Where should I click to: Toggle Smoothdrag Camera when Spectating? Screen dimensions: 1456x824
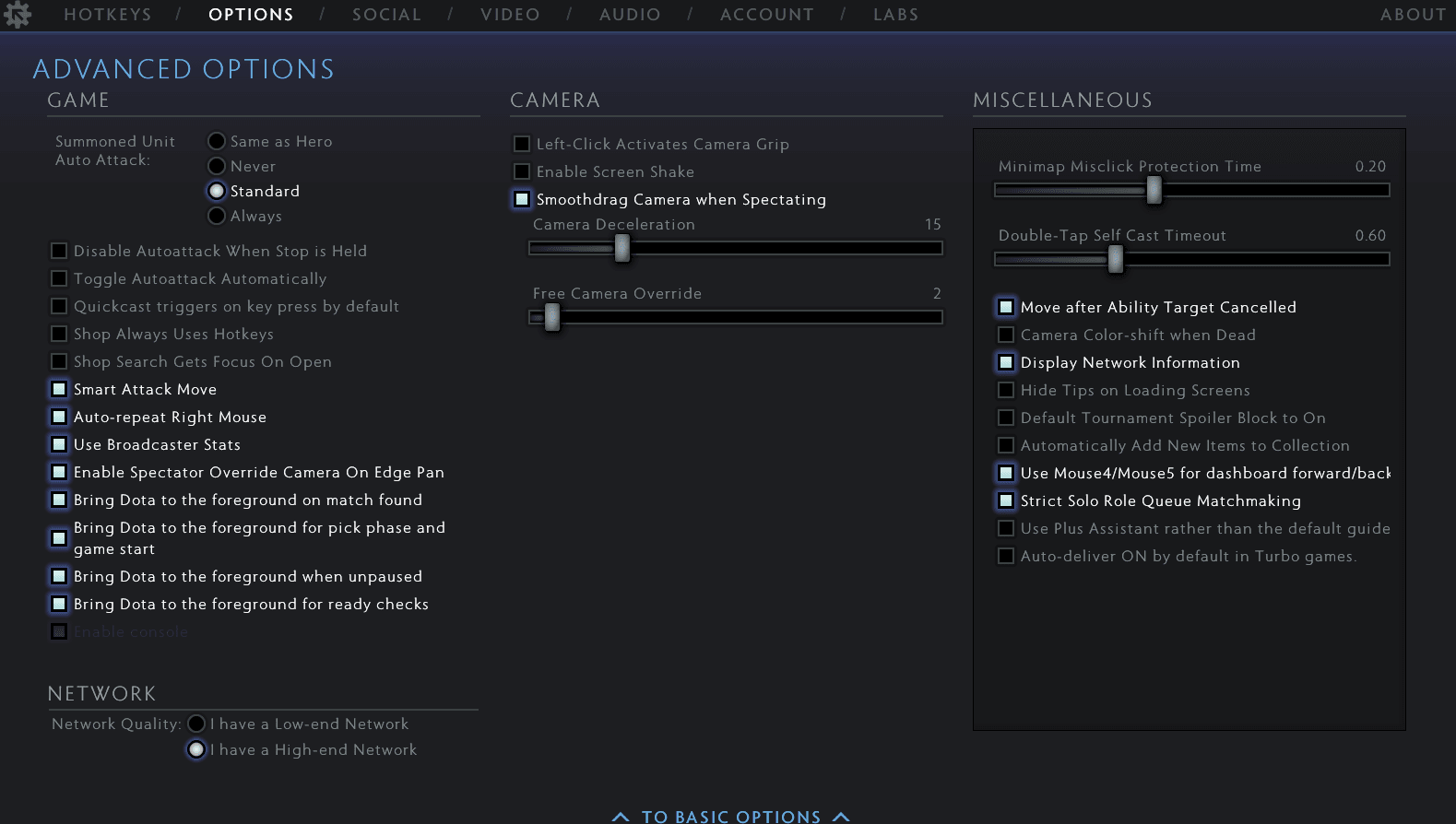coord(522,199)
